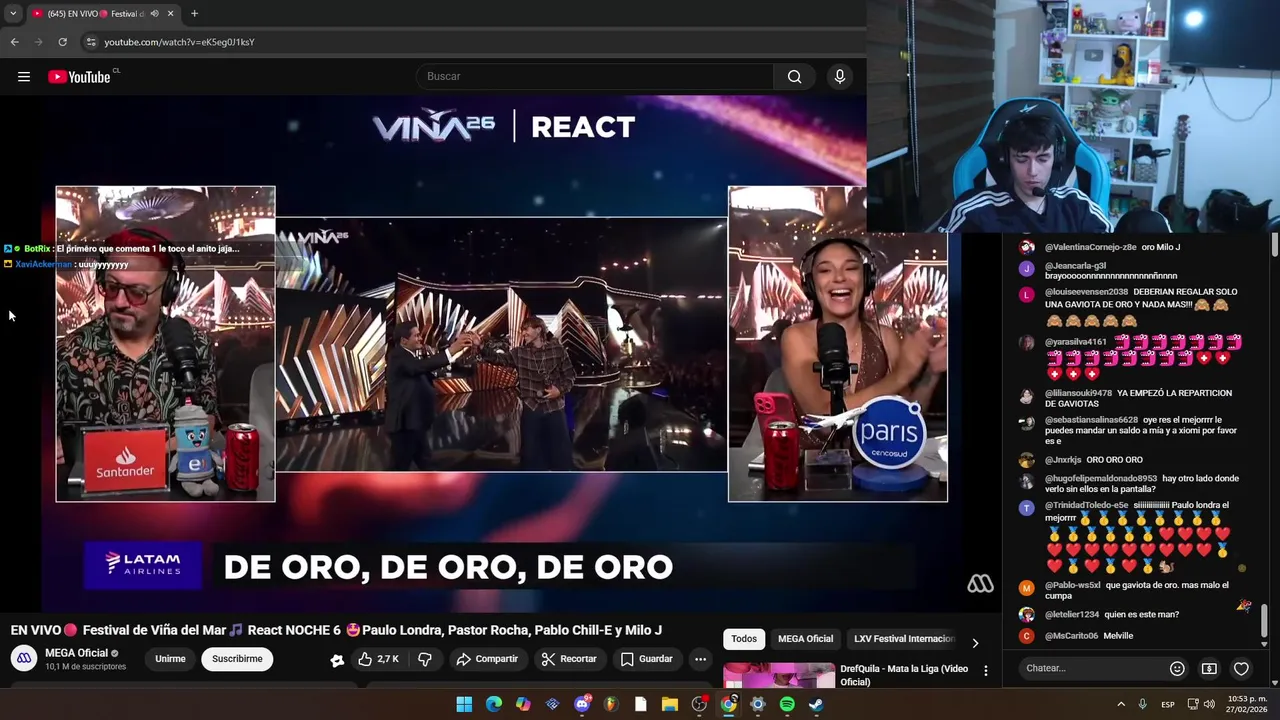Click the Recortar clip button
Screen dimensions: 1280x720
569,659
